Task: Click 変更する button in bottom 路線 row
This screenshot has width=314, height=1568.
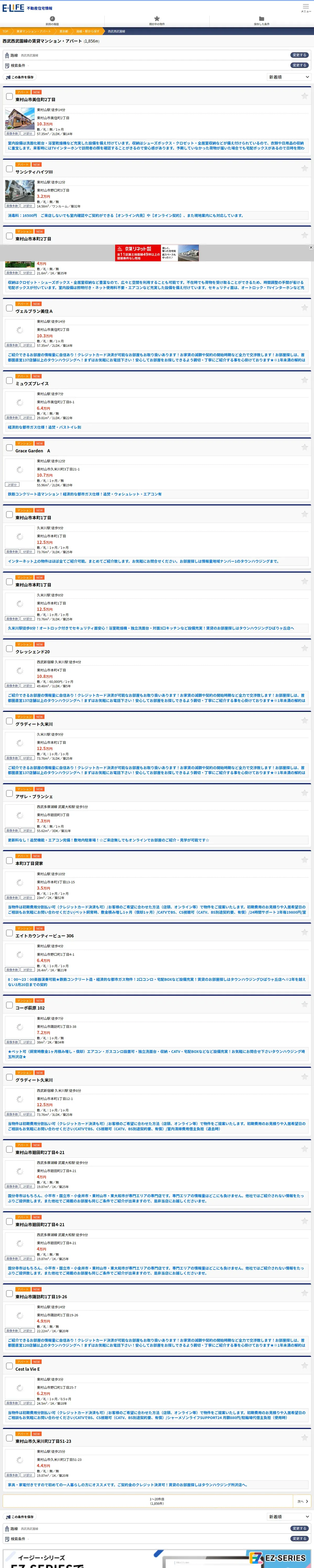Action: coord(299,1529)
